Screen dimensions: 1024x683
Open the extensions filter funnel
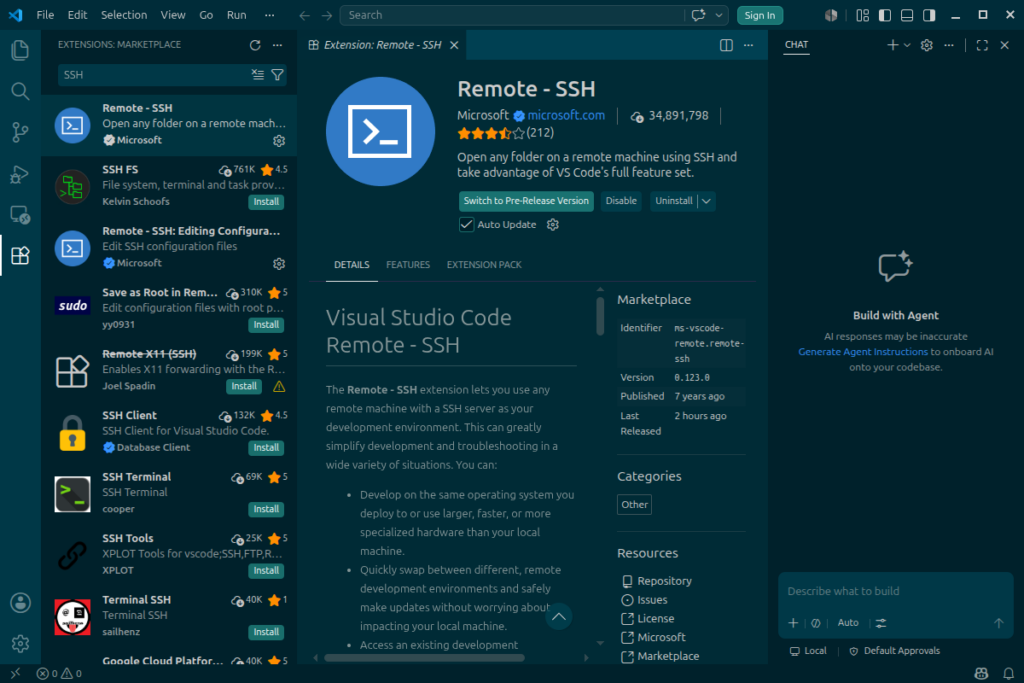tap(278, 74)
